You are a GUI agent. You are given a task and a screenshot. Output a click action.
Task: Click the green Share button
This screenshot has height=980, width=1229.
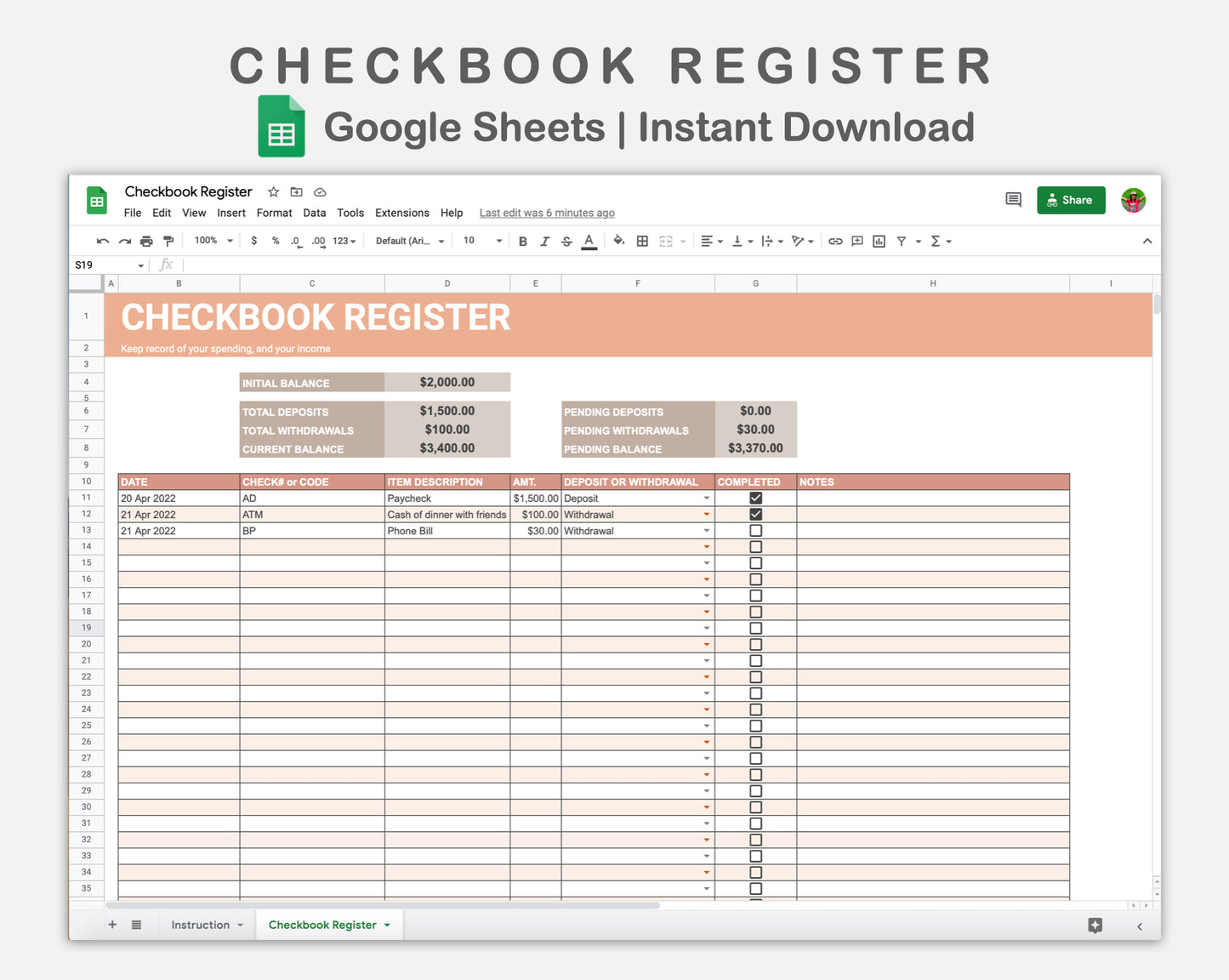click(1070, 200)
